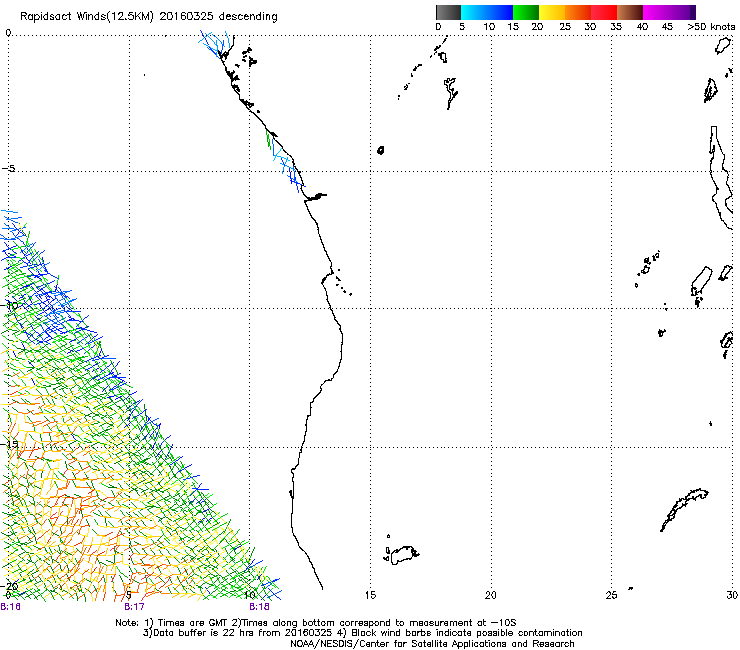Click the 'Data buffer is 22 hrs' note line
Screen dimensions: 740x650
[362, 633]
